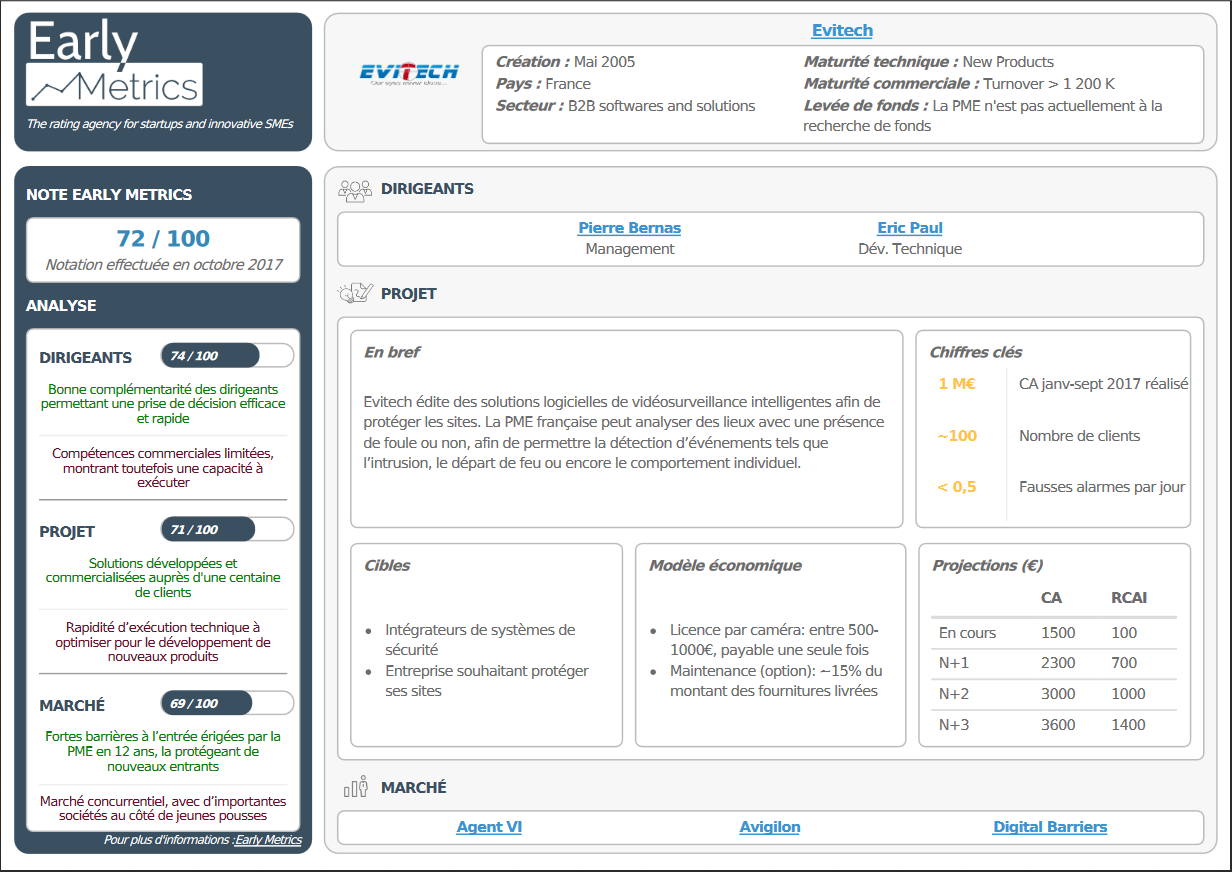Click the 'Management' role under Pierre Bernas
Image resolution: width=1232 pixels, height=872 pixels.
630,249
